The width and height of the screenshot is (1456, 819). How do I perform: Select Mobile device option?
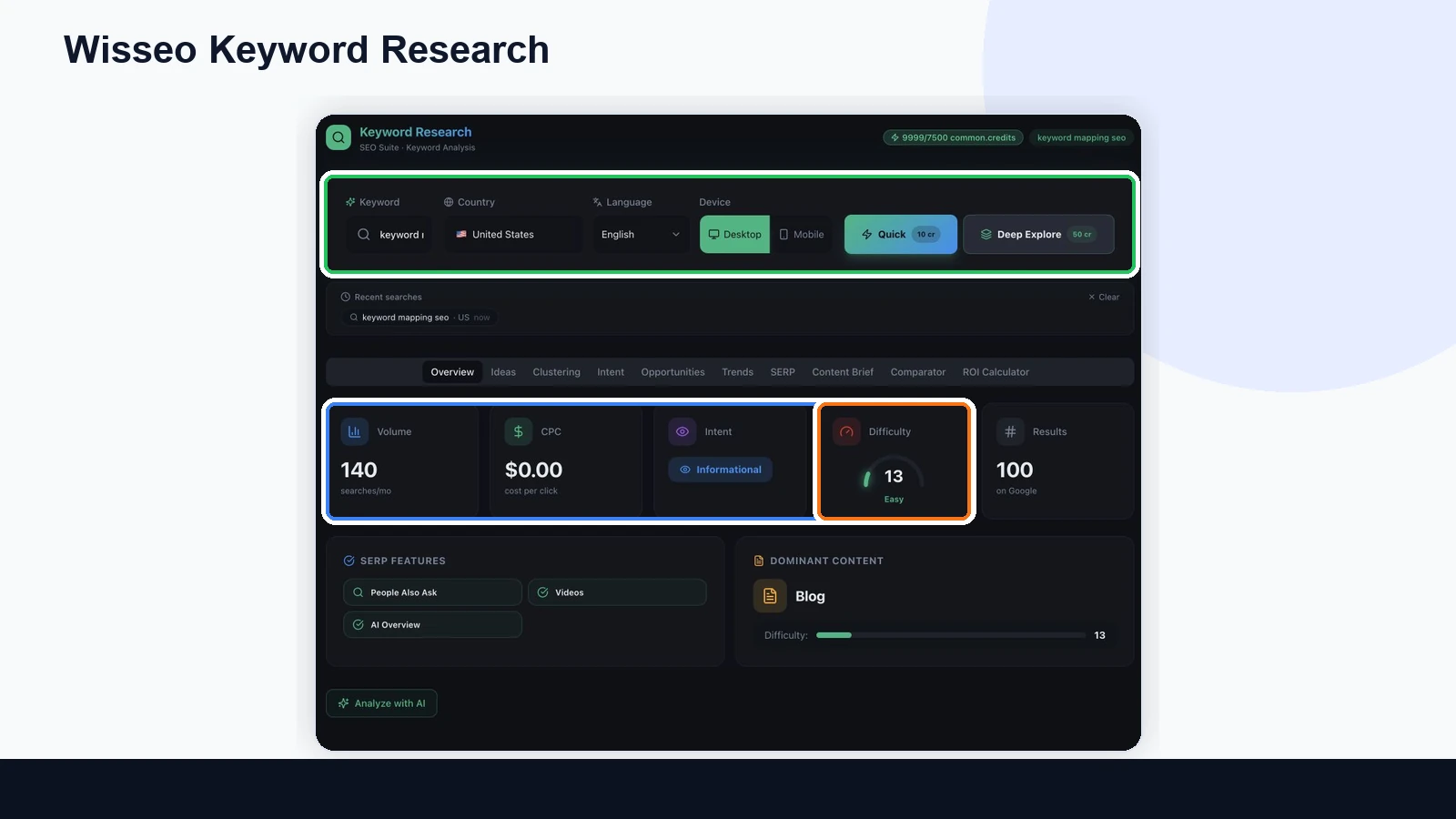click(802, 234)
